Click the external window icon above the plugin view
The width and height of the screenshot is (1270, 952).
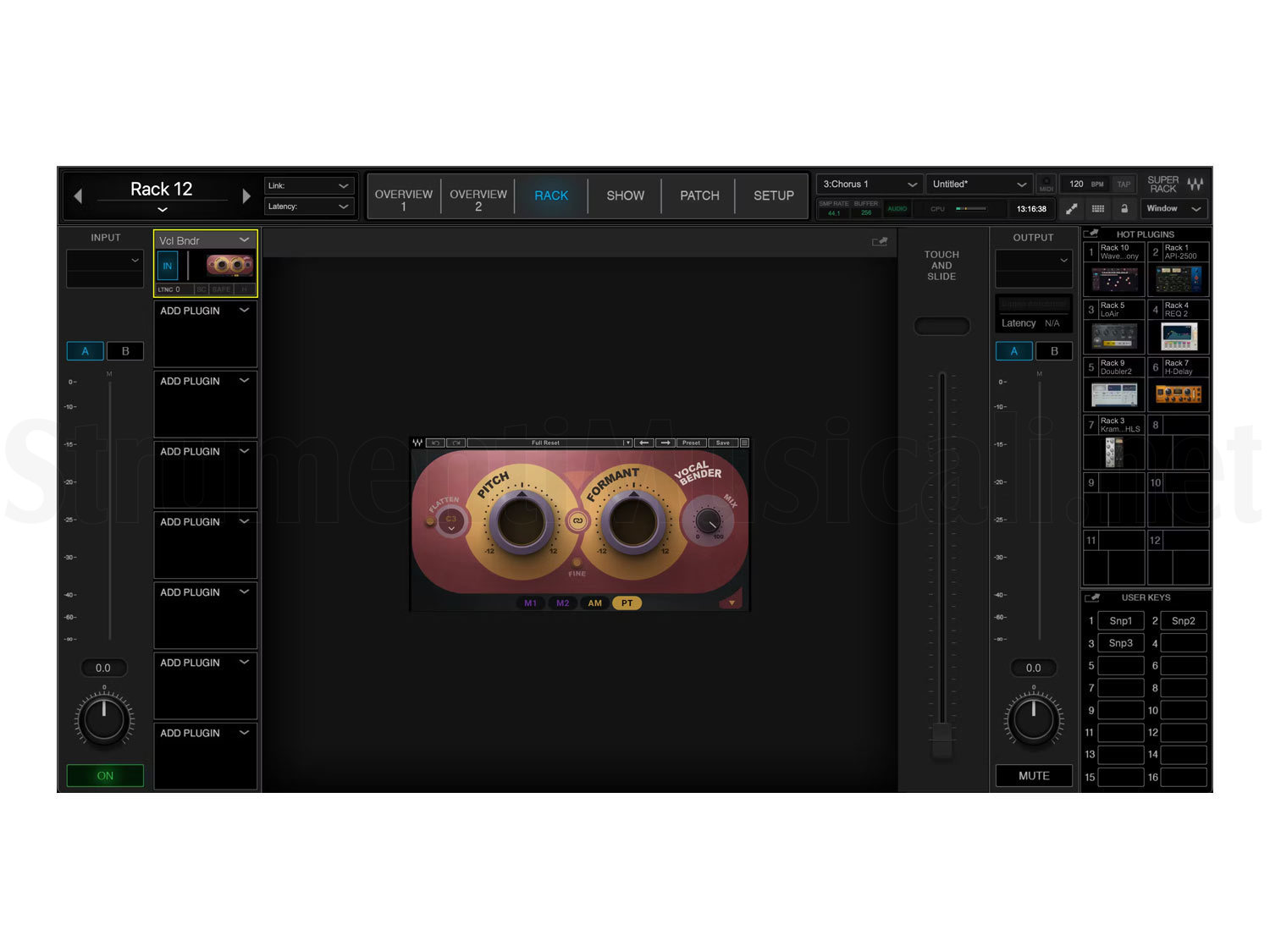879,241
